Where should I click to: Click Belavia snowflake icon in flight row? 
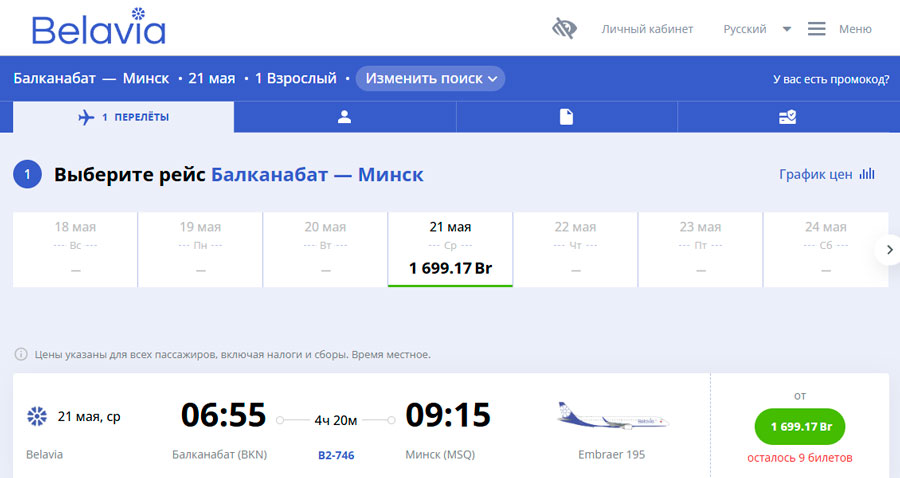pos(37,416)
